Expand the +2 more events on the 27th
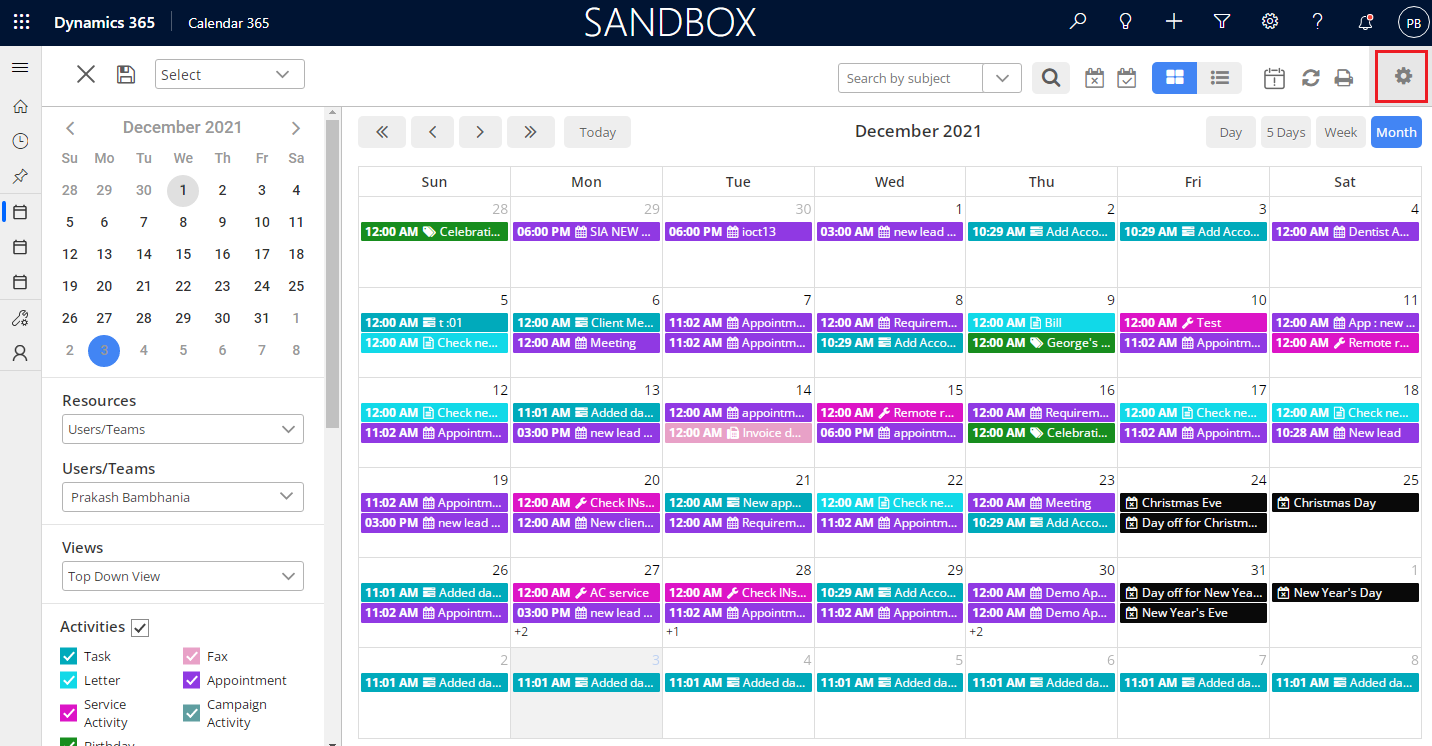This screenshot has height=746, width=1432. coord(521,632)
